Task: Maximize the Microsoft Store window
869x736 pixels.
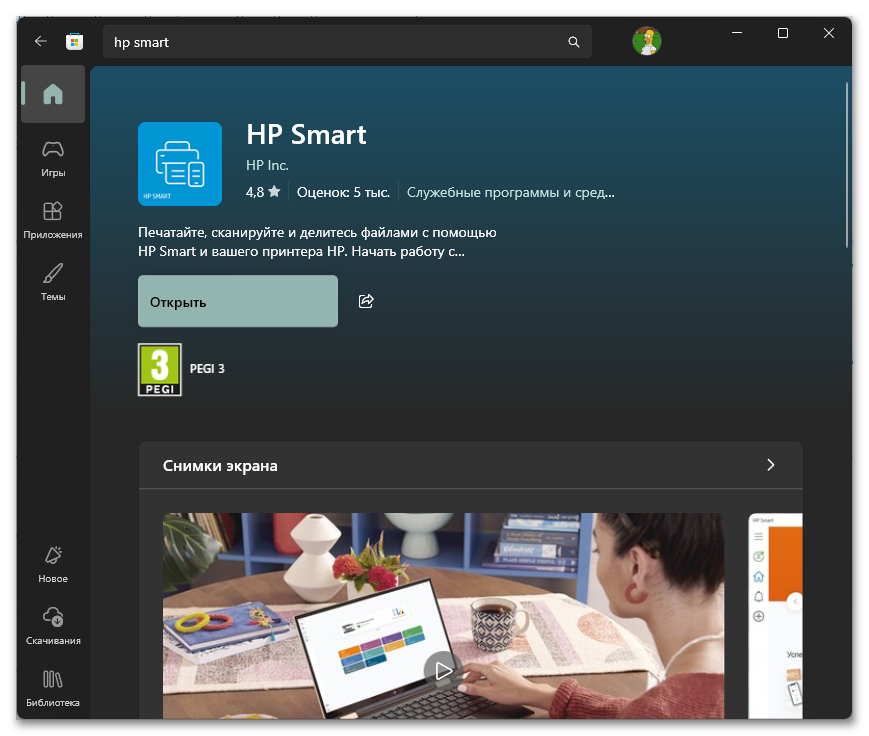Action: [783, 33]
